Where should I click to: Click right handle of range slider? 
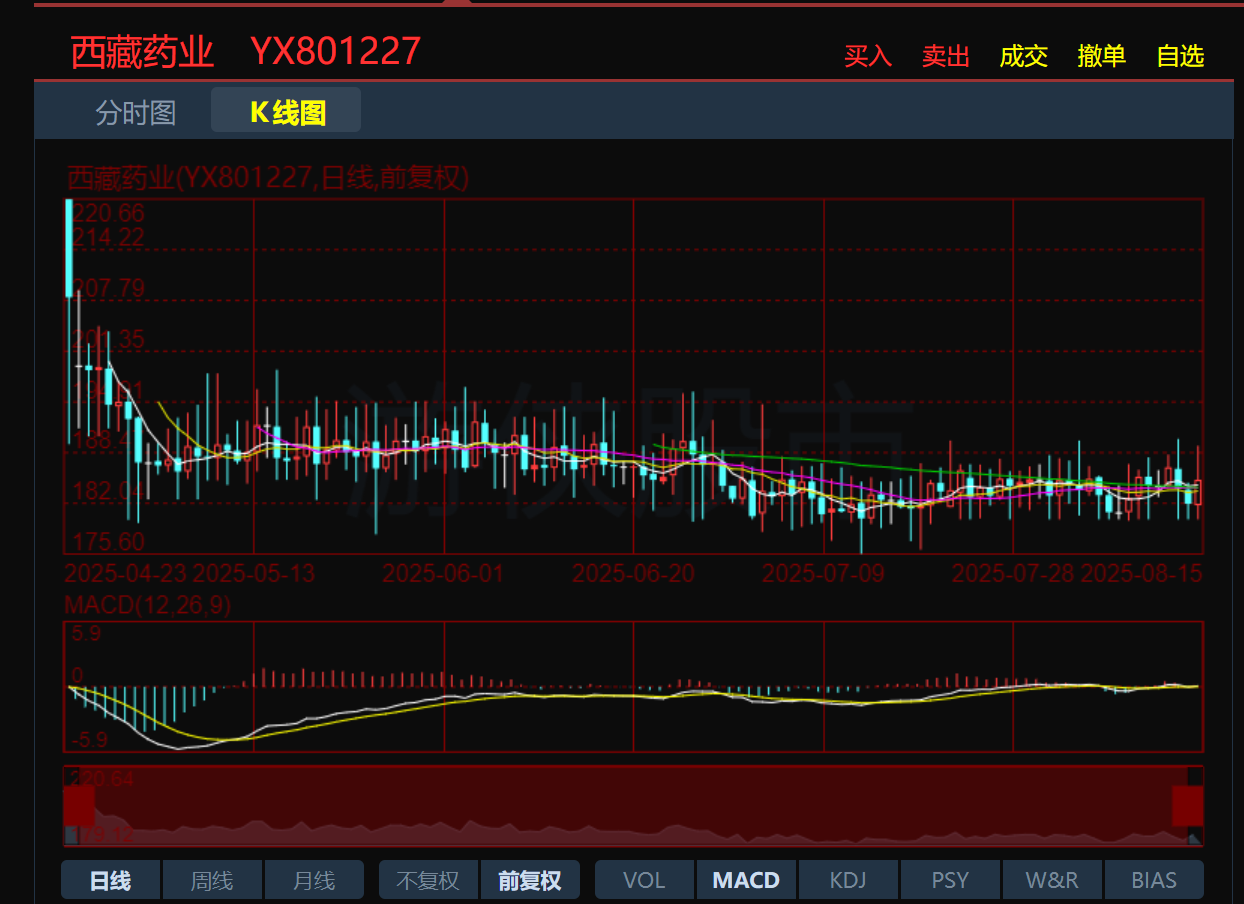point(1188,805)
